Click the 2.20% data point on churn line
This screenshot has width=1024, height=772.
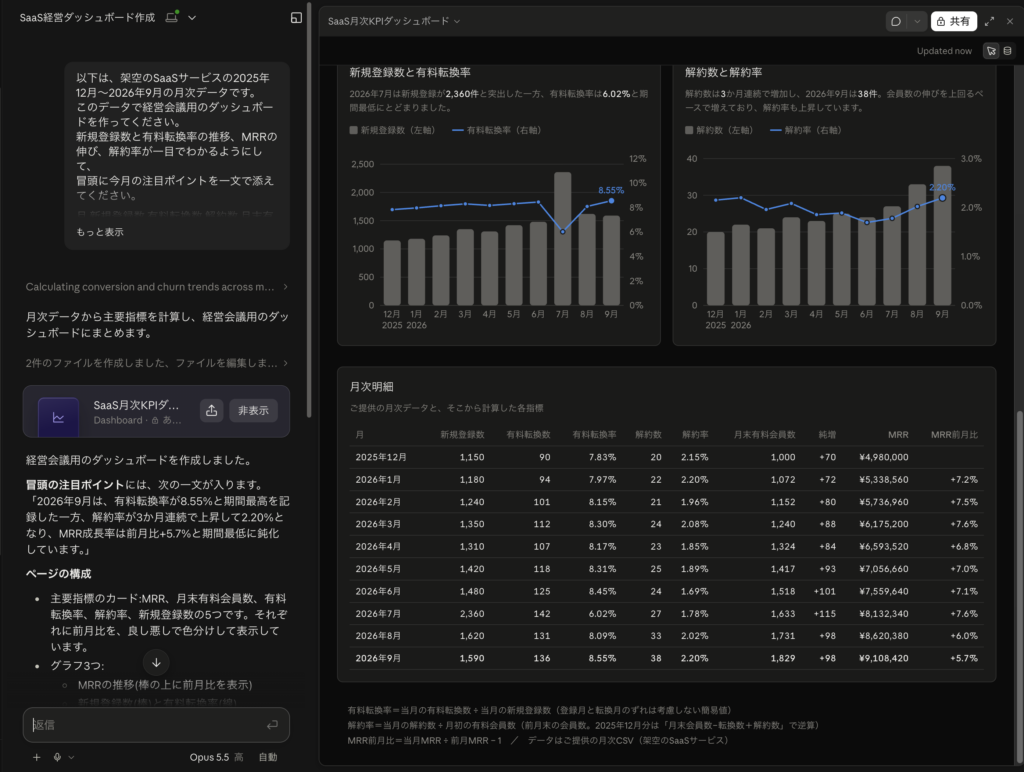coord(942,198)
